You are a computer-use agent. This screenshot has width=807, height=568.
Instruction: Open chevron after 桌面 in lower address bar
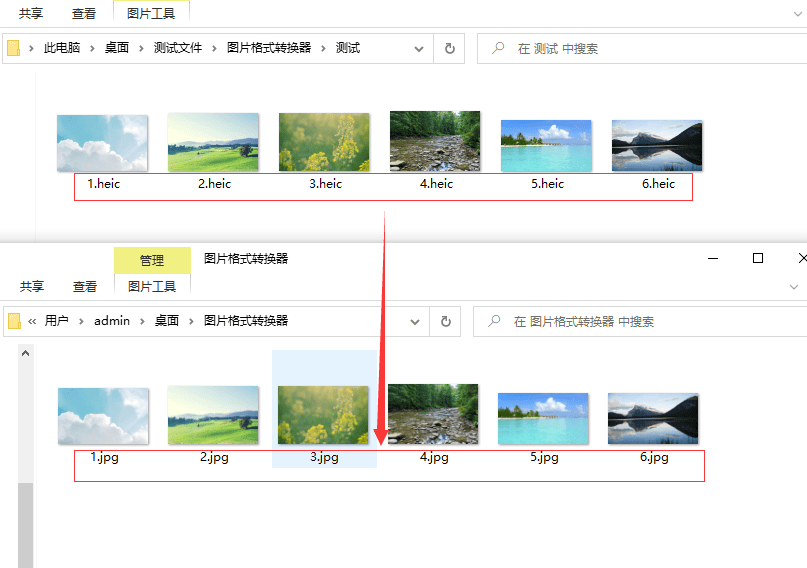click(191, 322)
